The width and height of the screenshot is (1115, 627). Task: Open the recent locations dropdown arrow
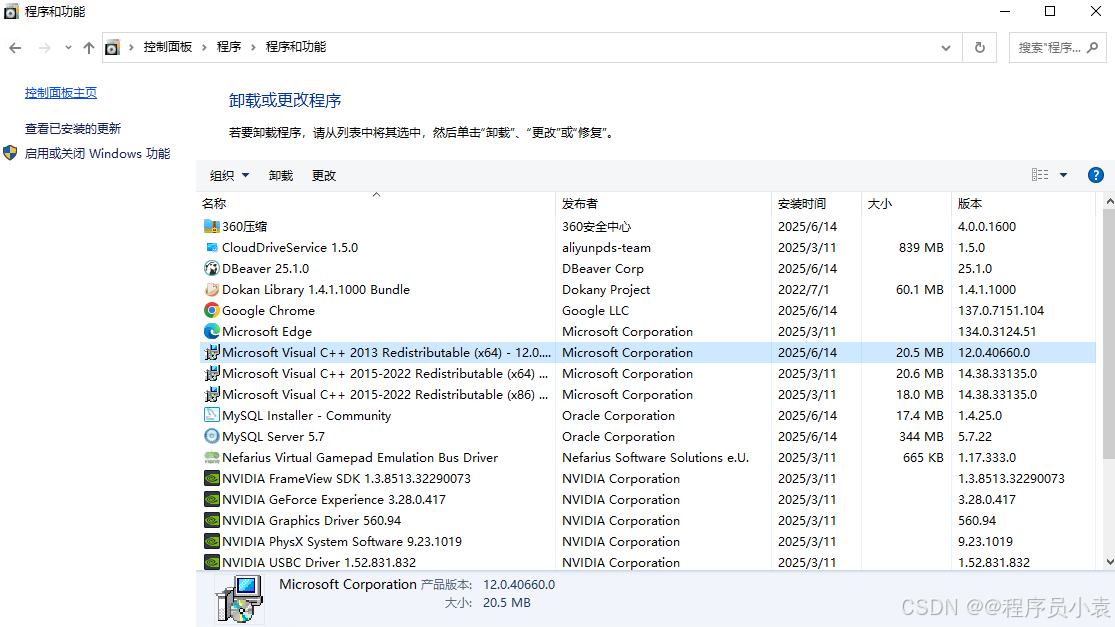(68, 48)
